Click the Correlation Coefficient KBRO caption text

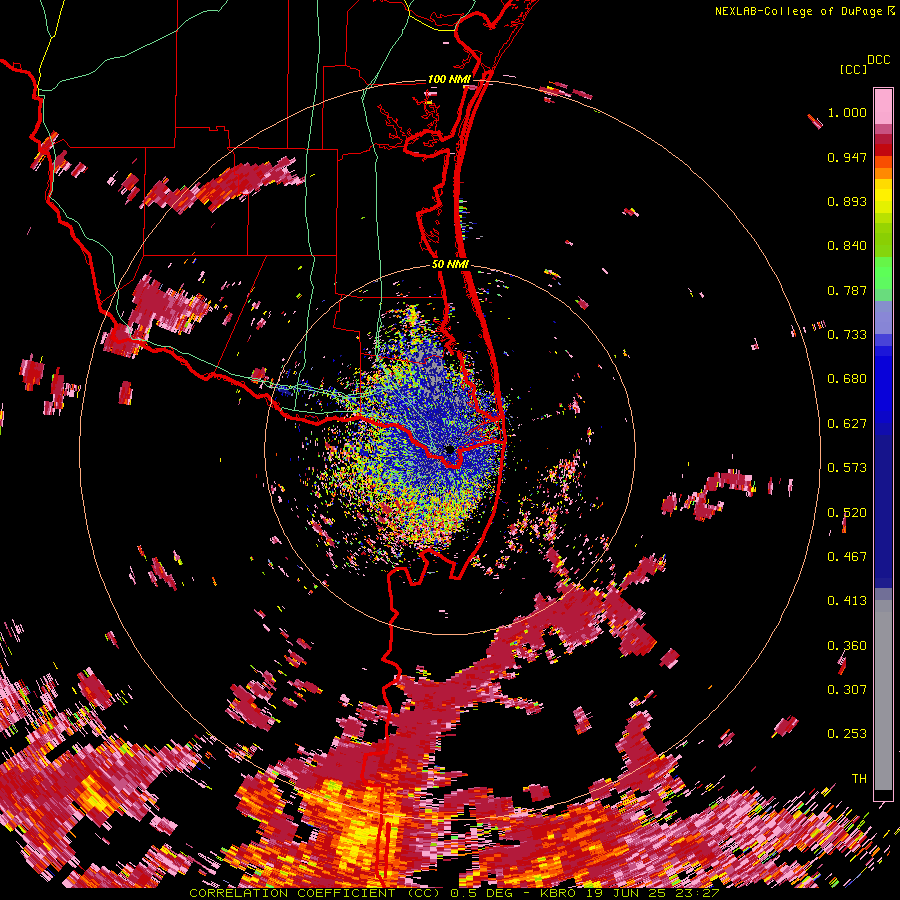pyautogui.click(x=454, y=893)
